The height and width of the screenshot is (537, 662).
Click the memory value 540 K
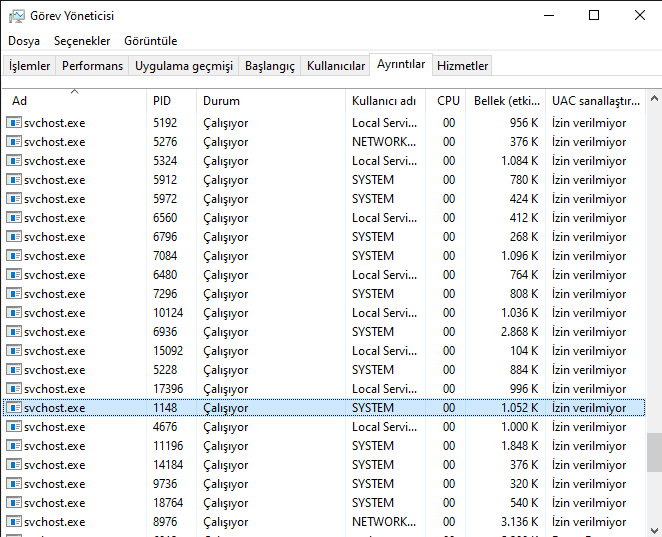point(524,503)
